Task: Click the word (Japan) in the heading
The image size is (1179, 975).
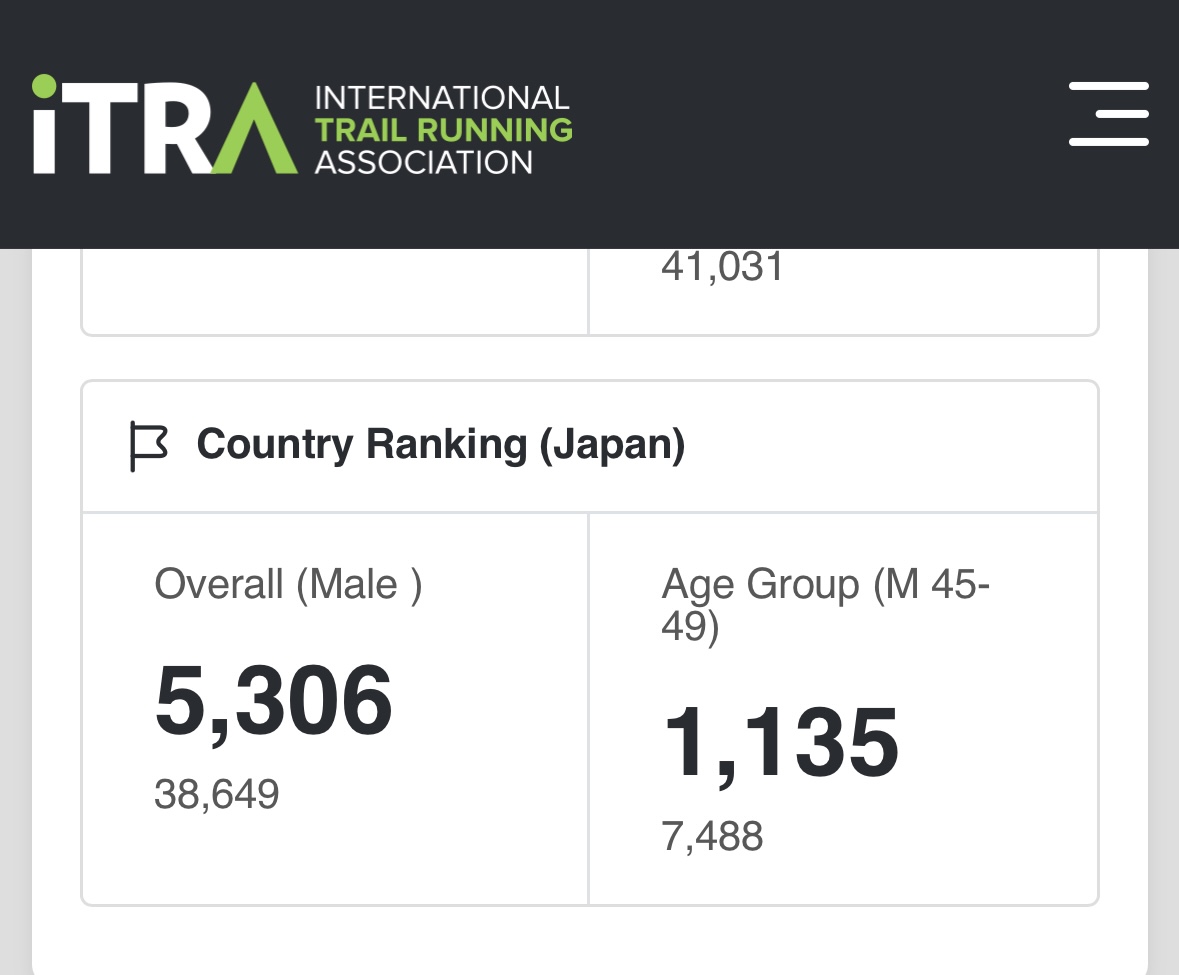Action: (x=612, y=445)
